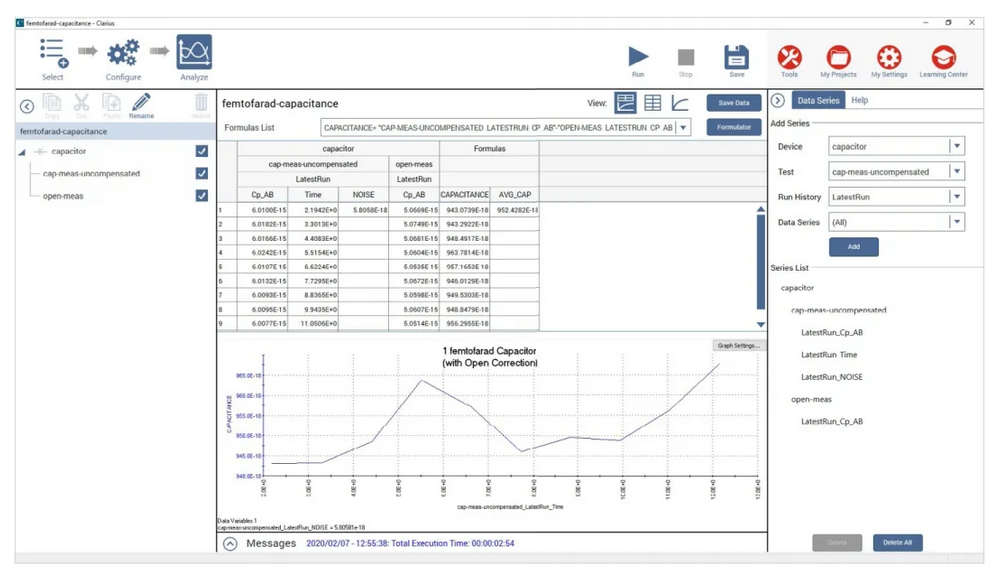
Task: Select LatestRun_Cp_AB under open-meas series
Action: coord(831,422)
